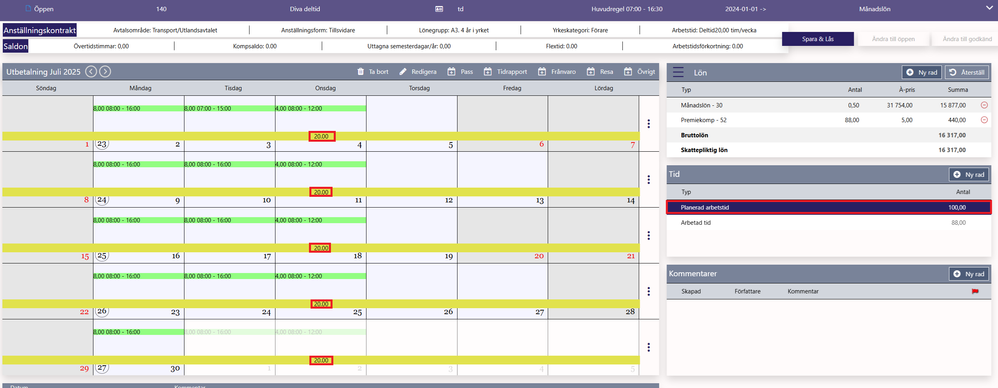Screen dimensions: 998x388
Task: Click the Anställningskontrakt label
Action: [x=40, y=31]
